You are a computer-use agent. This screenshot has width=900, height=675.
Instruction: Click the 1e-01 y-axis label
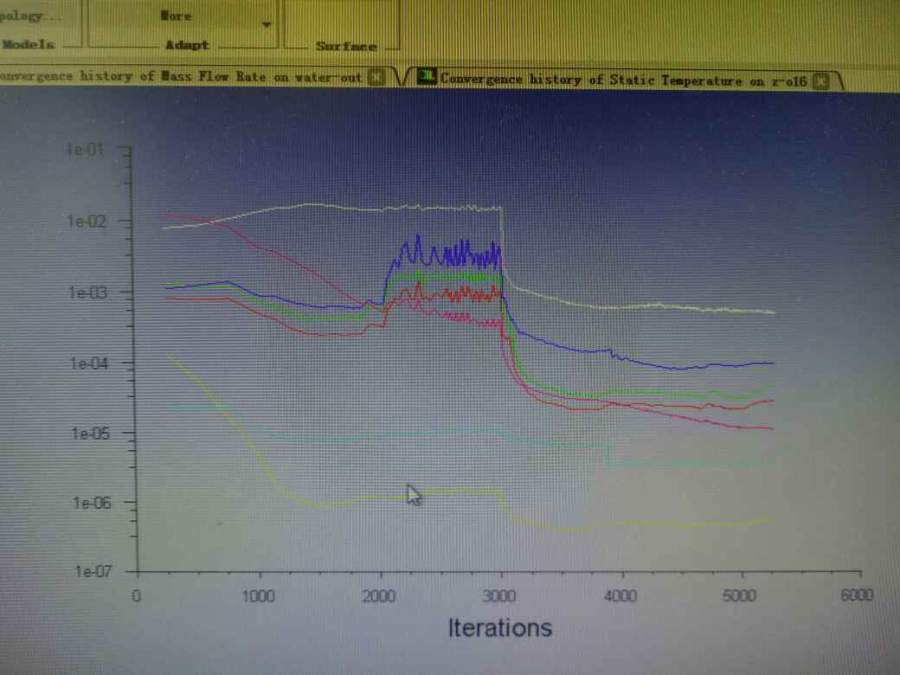[86, 150]
